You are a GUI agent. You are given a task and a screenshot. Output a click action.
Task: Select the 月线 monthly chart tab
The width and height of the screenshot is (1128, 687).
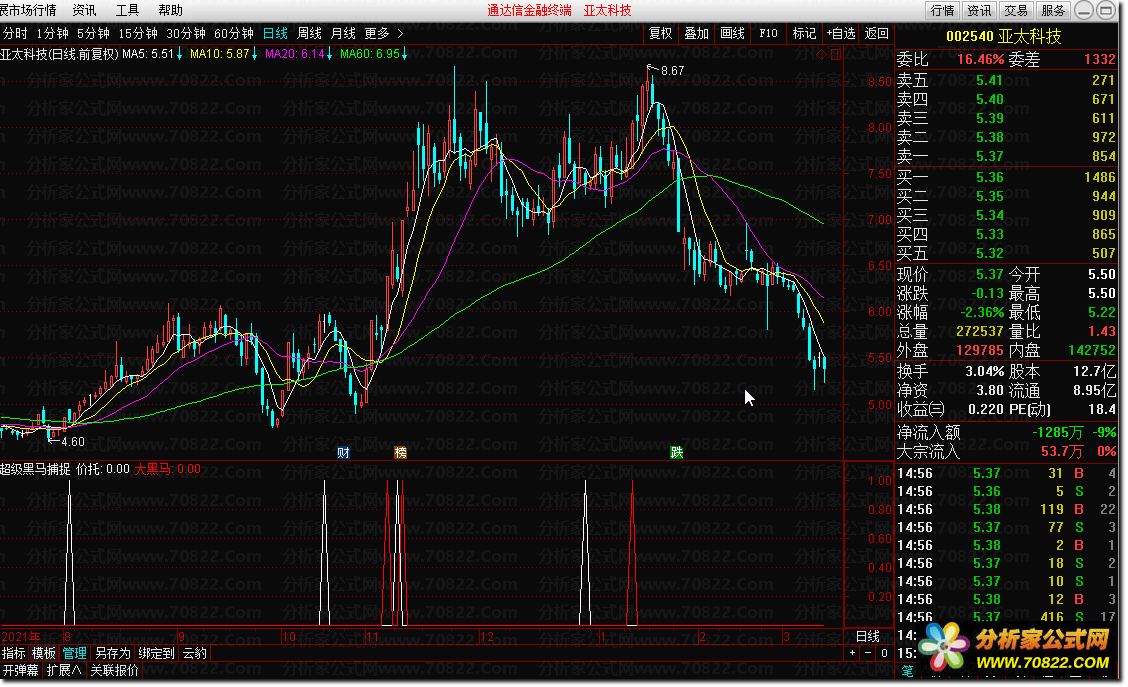coord(343,33)
